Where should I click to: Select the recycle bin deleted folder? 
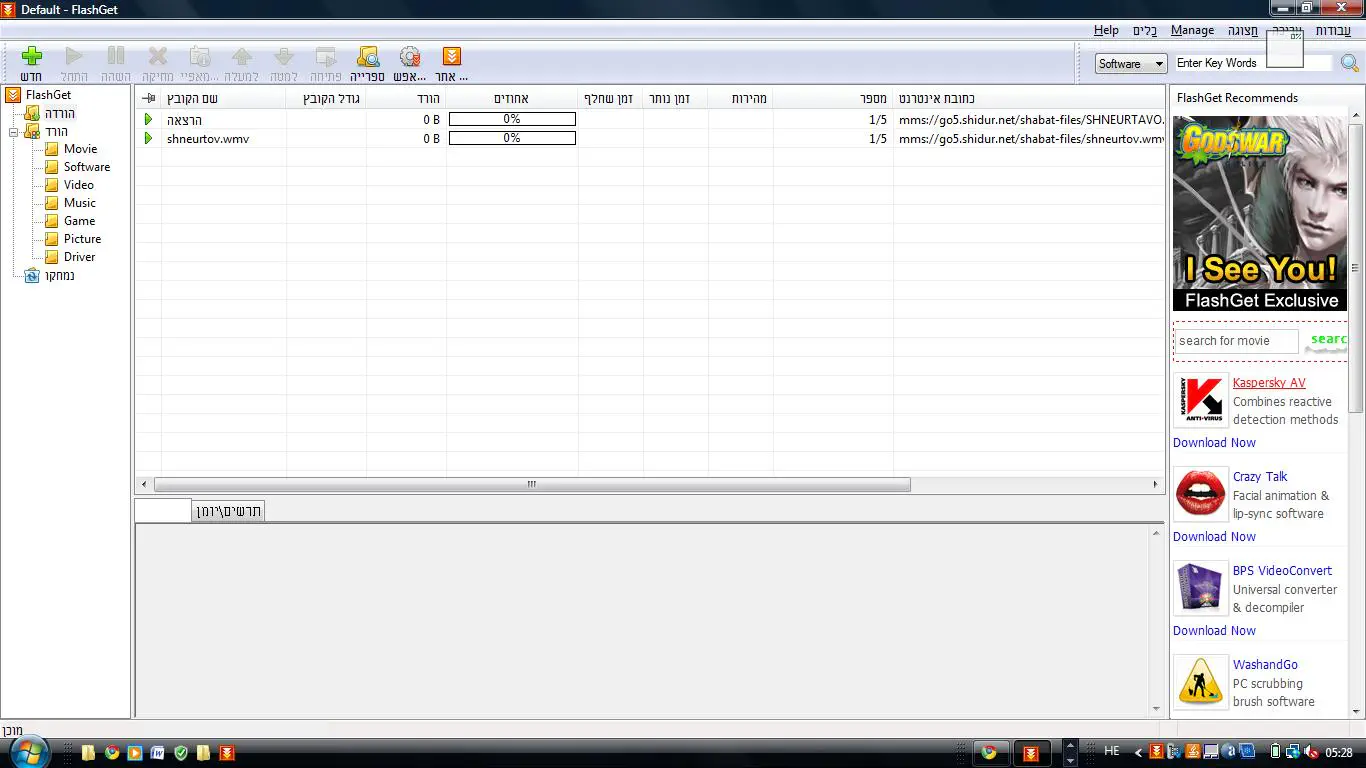point(32,275)
